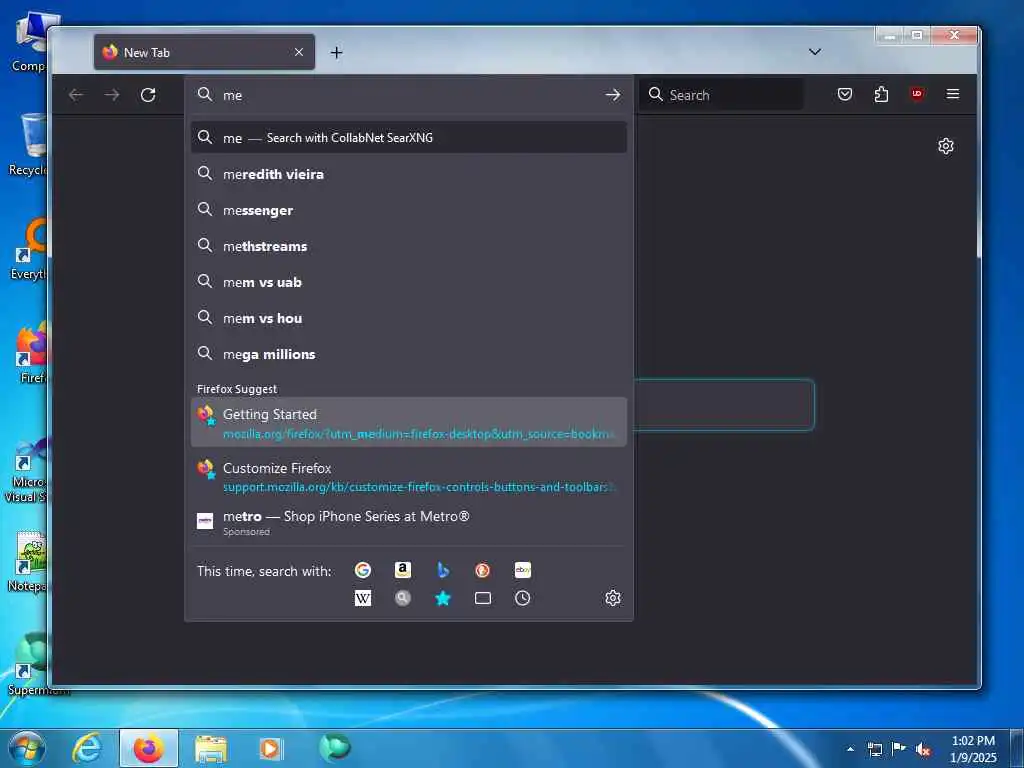Search this time with Wikipedia

[363, 598]
